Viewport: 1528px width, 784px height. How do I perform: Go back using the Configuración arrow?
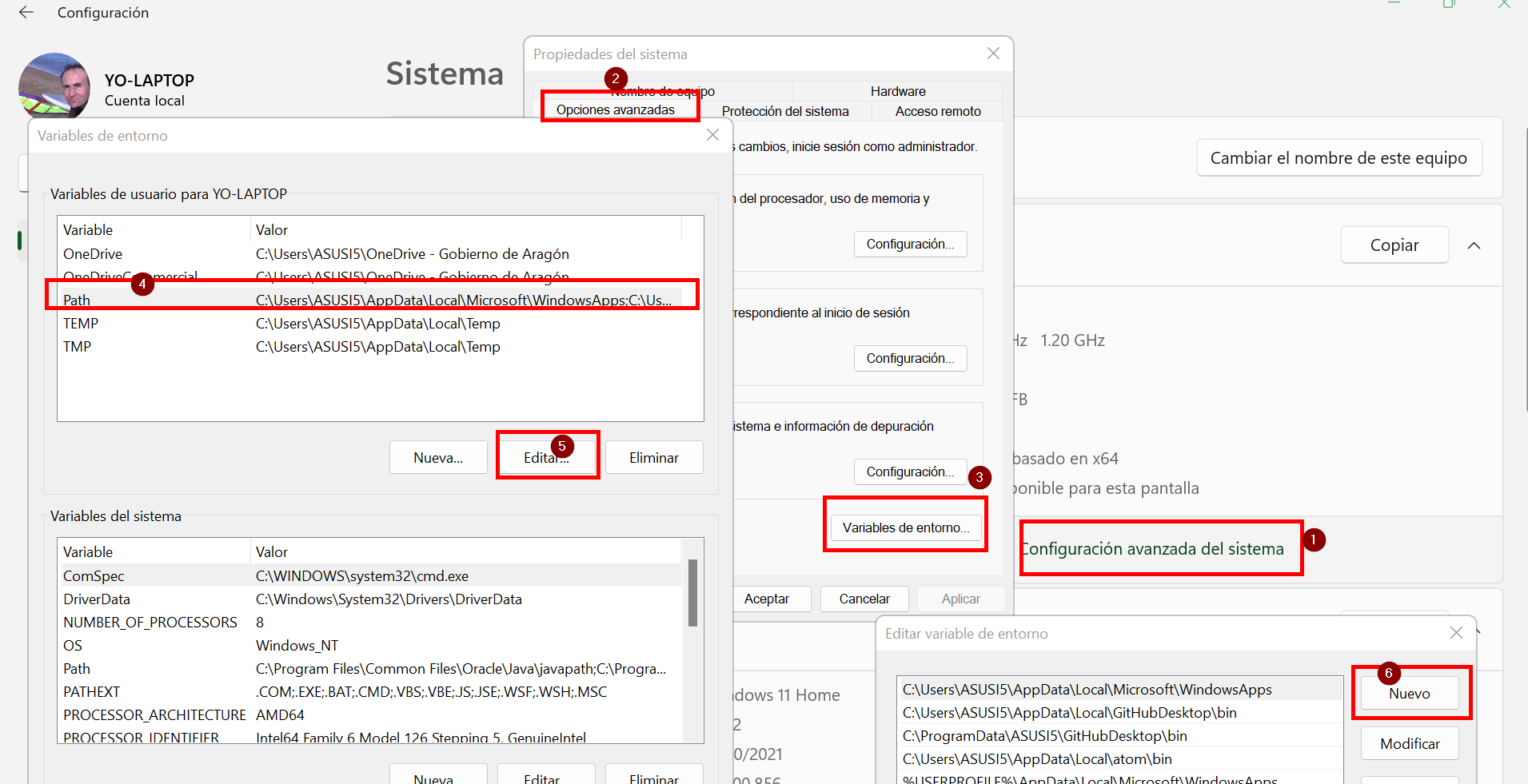point(26,12)
